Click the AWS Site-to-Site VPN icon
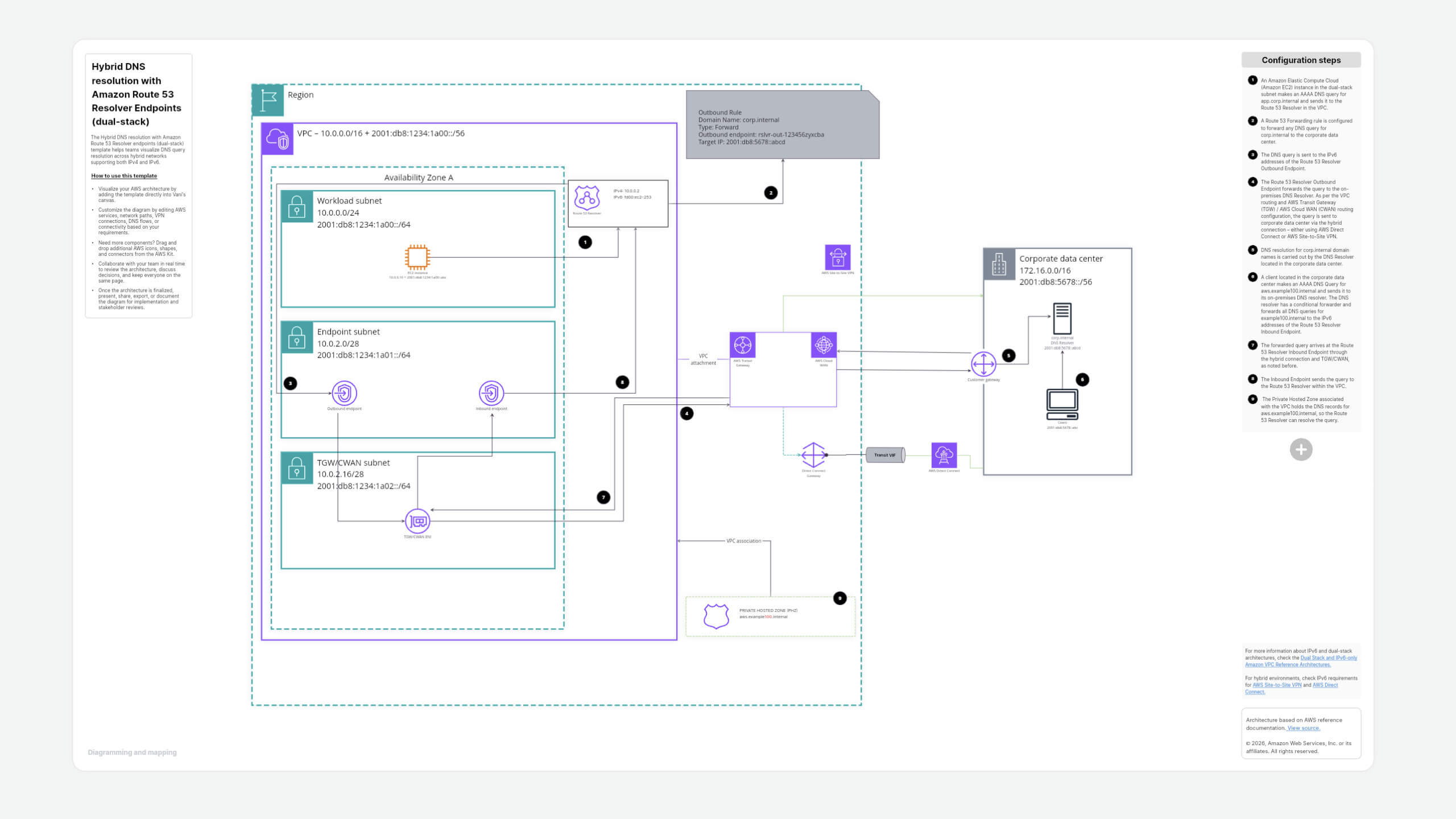 coord(838,258)
